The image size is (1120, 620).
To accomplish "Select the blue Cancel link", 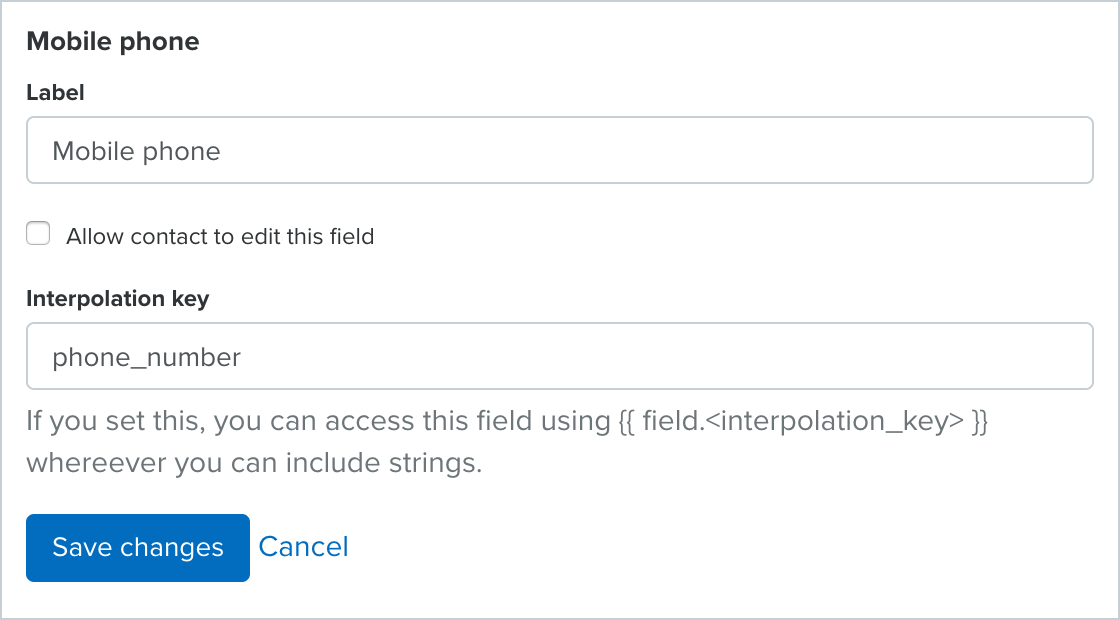I will (x=303, y=547).
